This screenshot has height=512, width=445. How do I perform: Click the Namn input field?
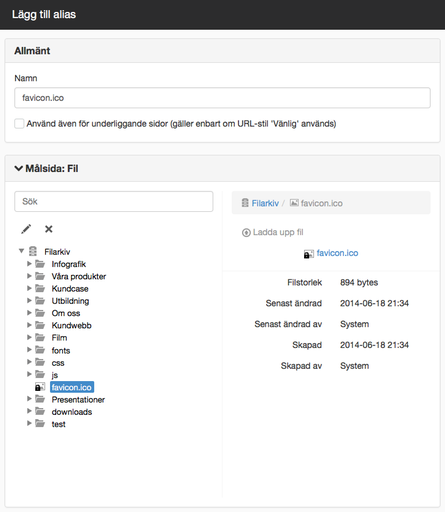pos(222,98)
